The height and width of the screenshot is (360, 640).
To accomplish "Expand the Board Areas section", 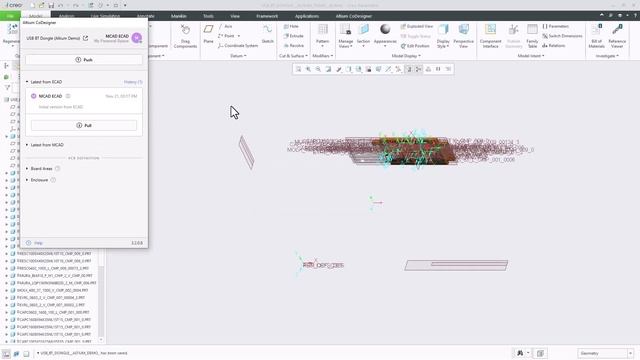I will (27, 169).
